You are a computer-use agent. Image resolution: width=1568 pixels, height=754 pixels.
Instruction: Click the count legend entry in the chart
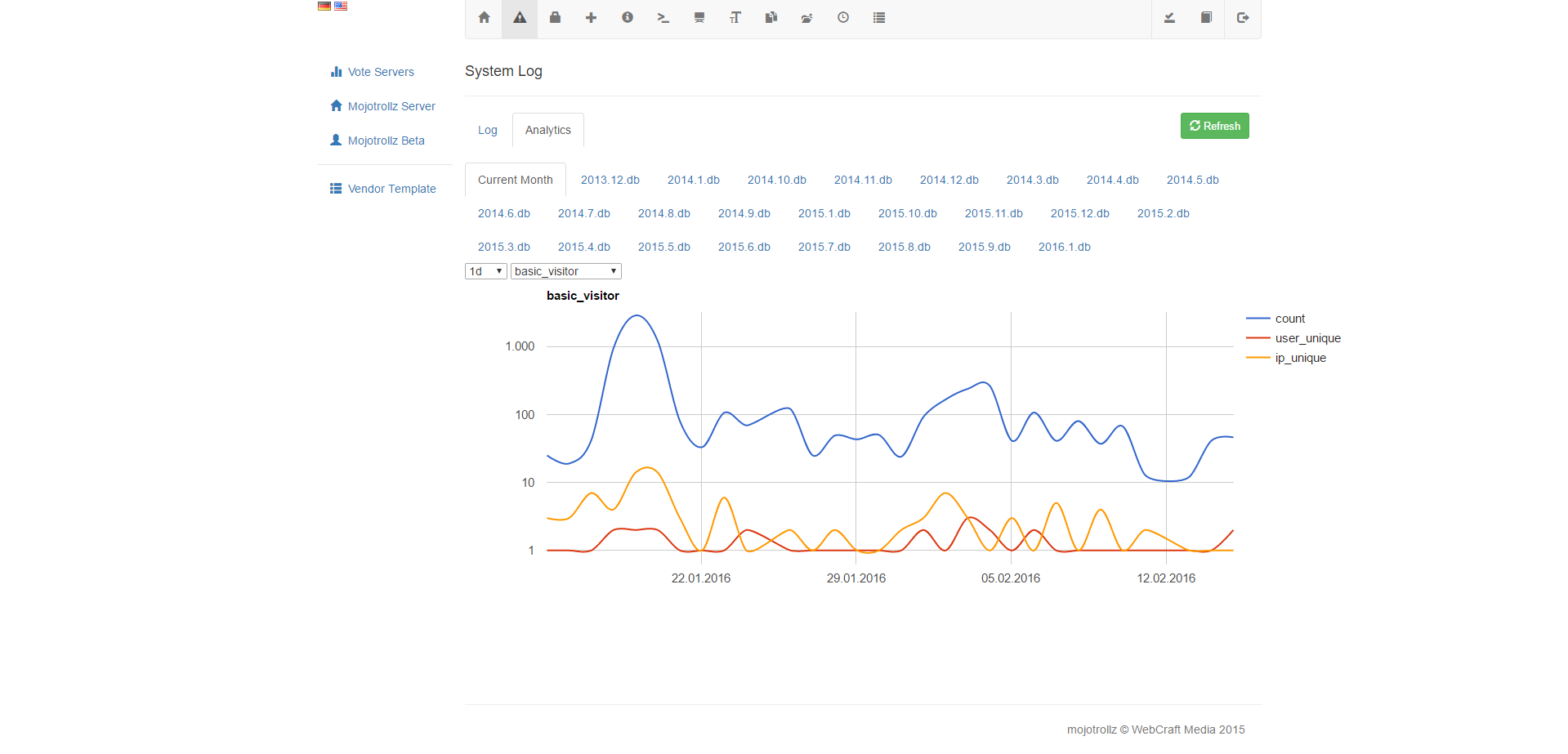[x=1289, y=319]
